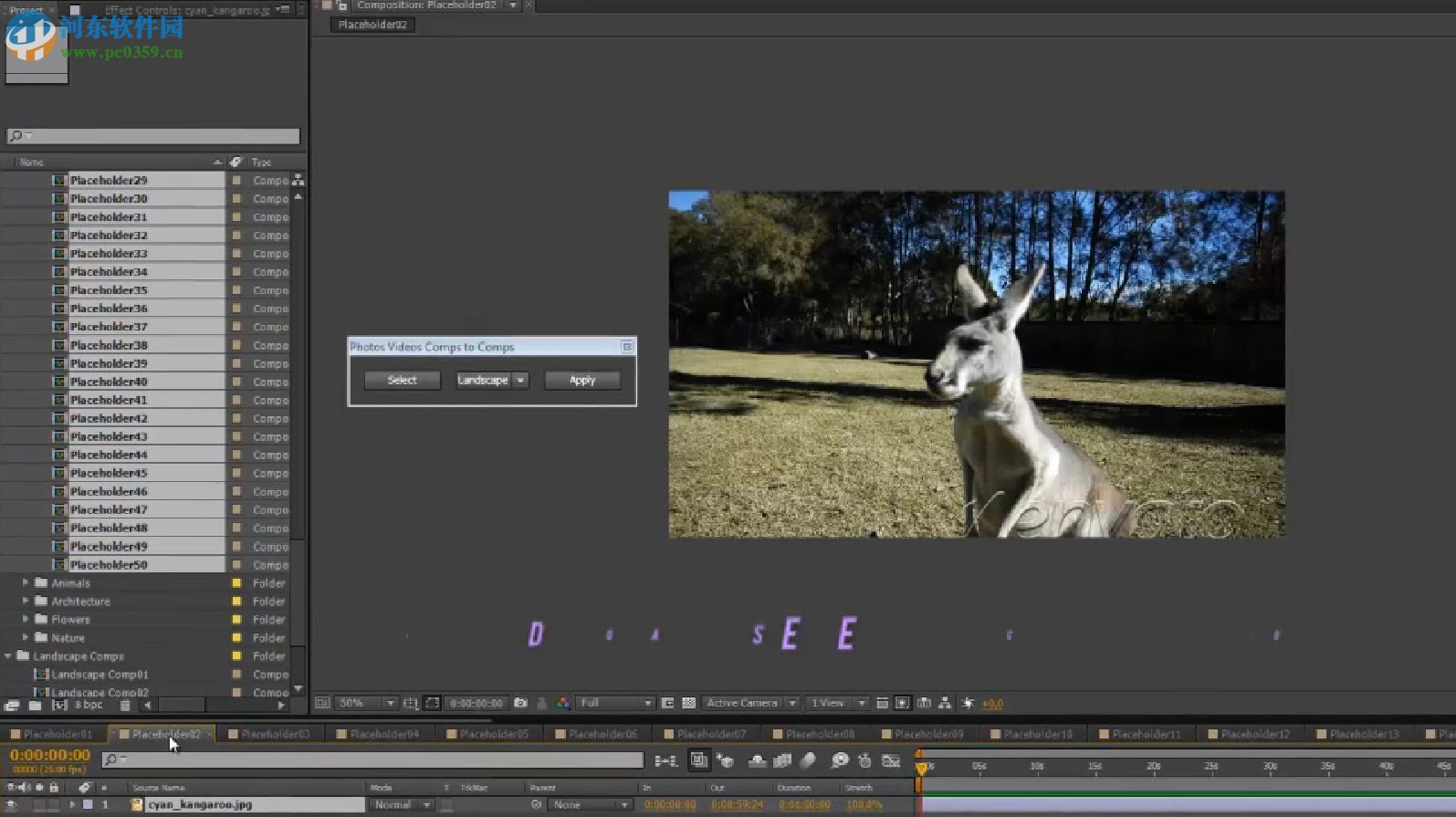Switch to Placeholder08 timeline tab
This screenshot has height=817, width=1456.
[820, 734]
